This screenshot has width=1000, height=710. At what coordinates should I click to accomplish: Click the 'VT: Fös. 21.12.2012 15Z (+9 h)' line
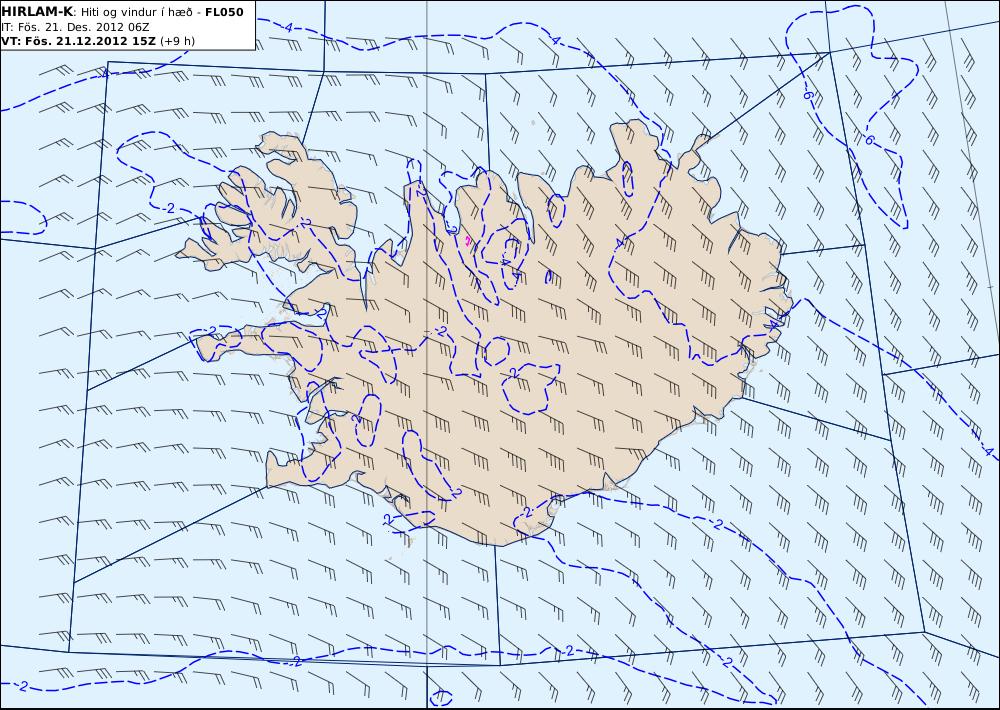pos(98,41)
